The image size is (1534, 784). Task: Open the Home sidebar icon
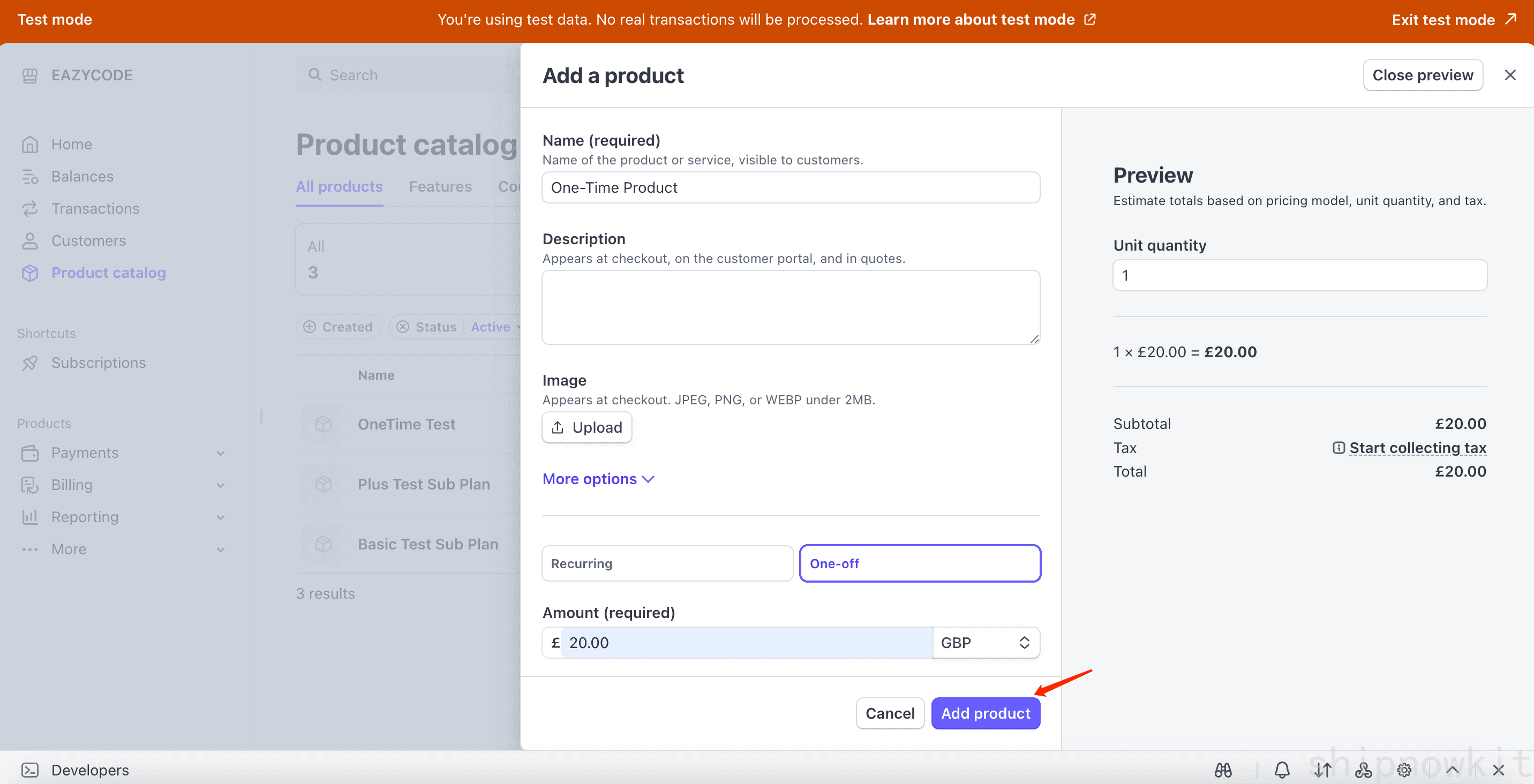point(31,144)
